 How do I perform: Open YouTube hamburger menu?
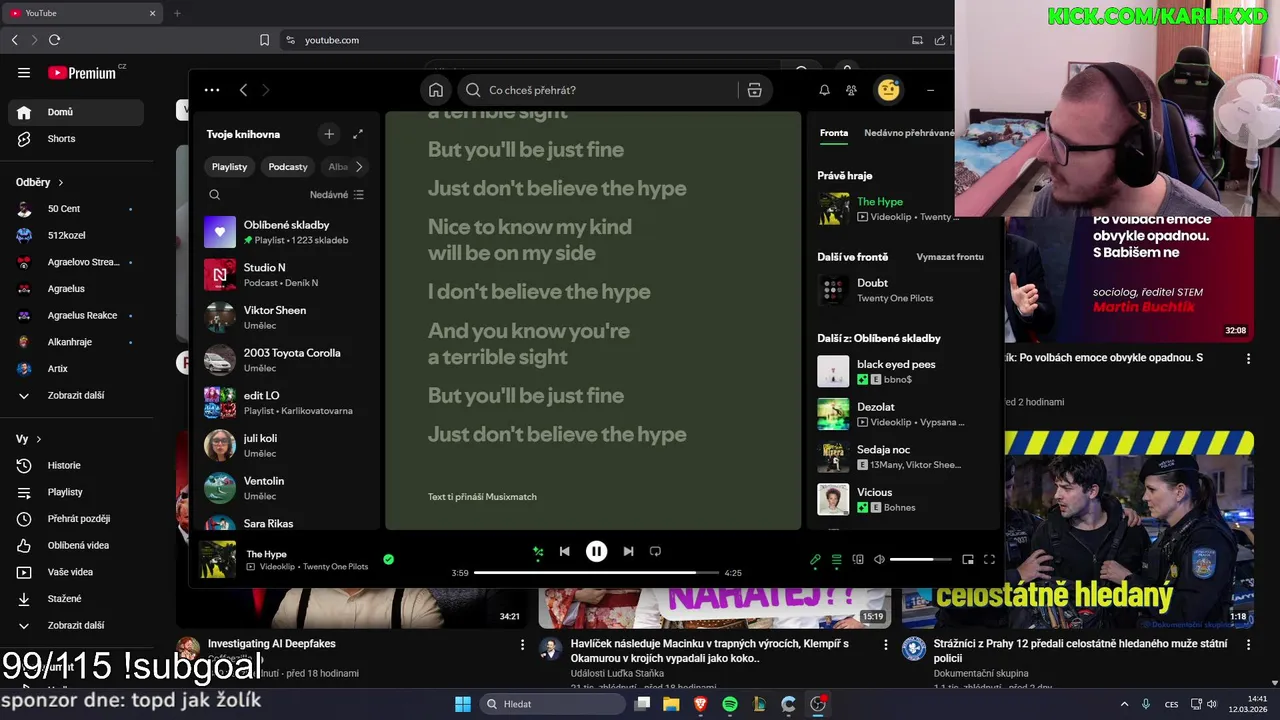[24, 72]
